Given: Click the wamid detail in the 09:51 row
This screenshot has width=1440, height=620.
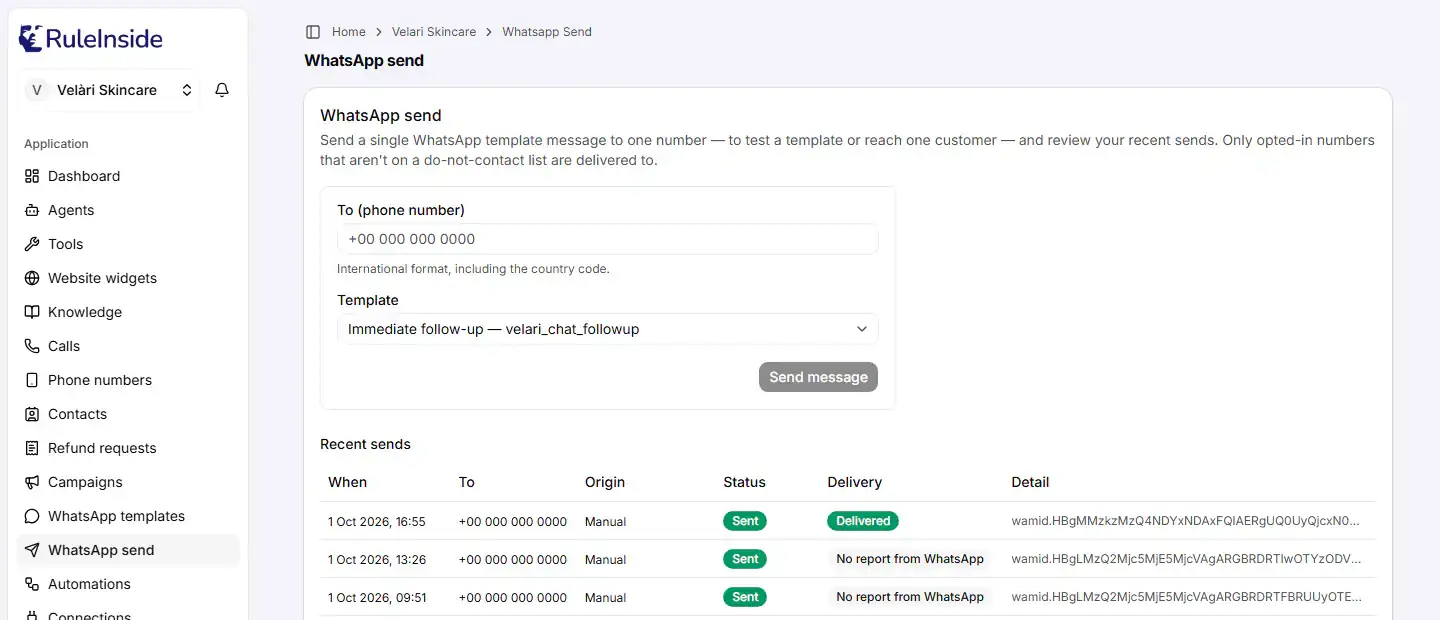Looking at the screenshot, I should [1186, 597].
